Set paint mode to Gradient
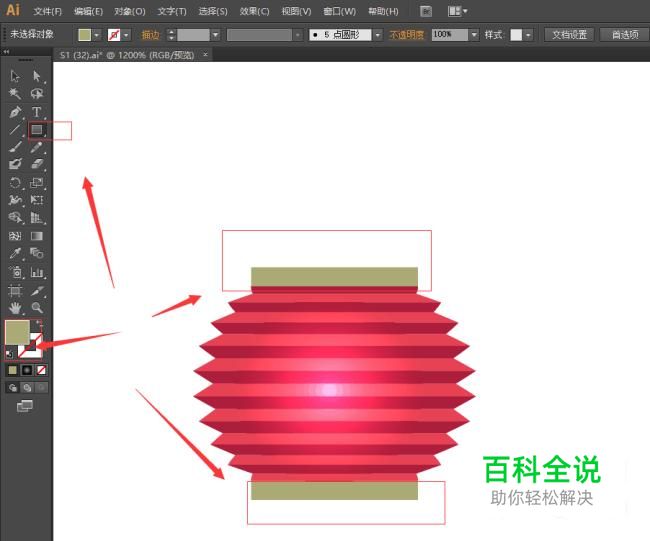Screen dimensions: 650x541 point(27,370)
